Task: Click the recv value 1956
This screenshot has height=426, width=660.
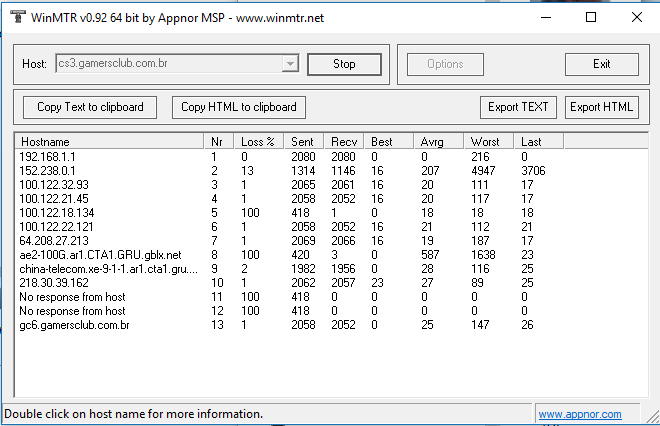Action: [343, 269]
